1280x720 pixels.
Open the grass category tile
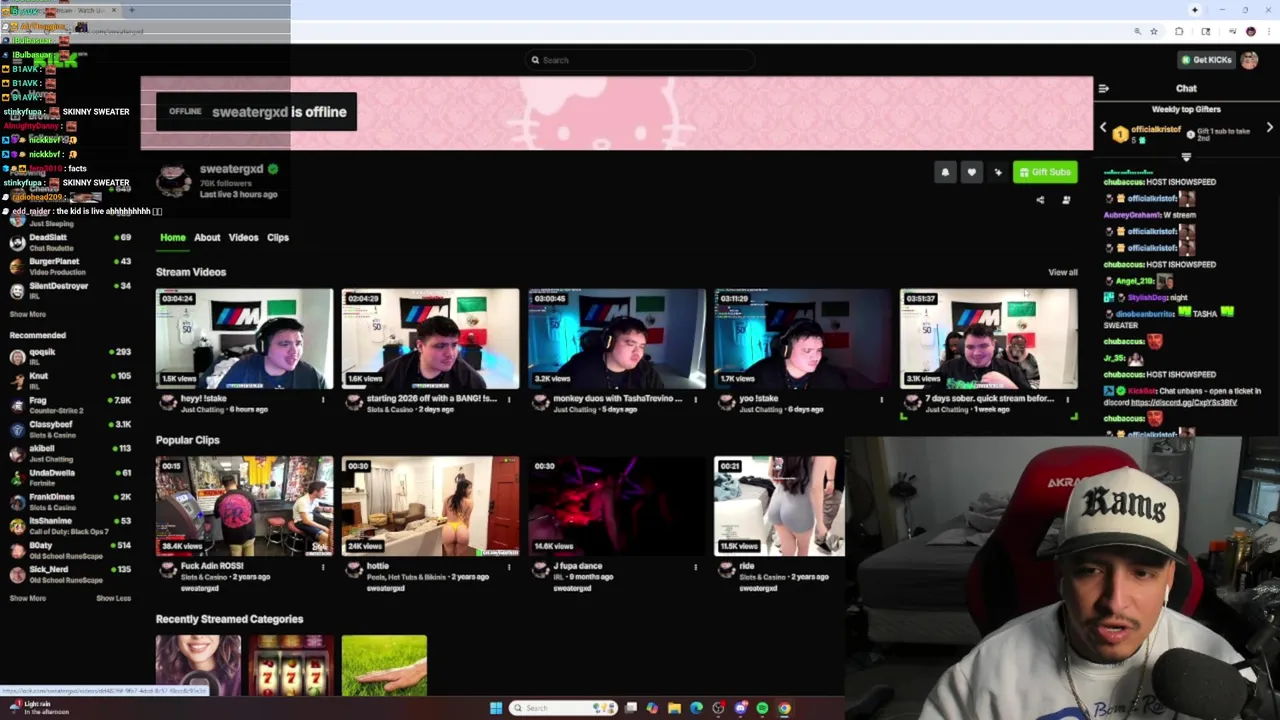coord(384,665)
